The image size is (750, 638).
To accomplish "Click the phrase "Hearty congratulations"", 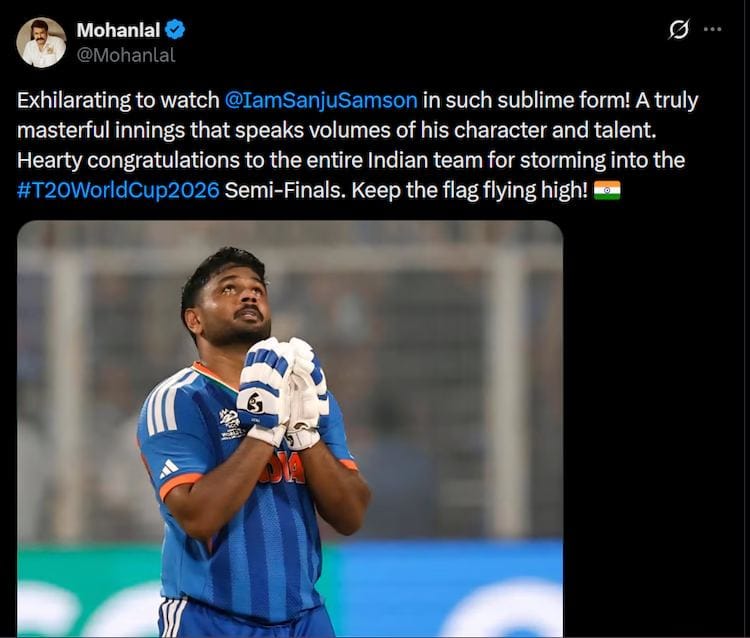I will (x=114, y=160).
